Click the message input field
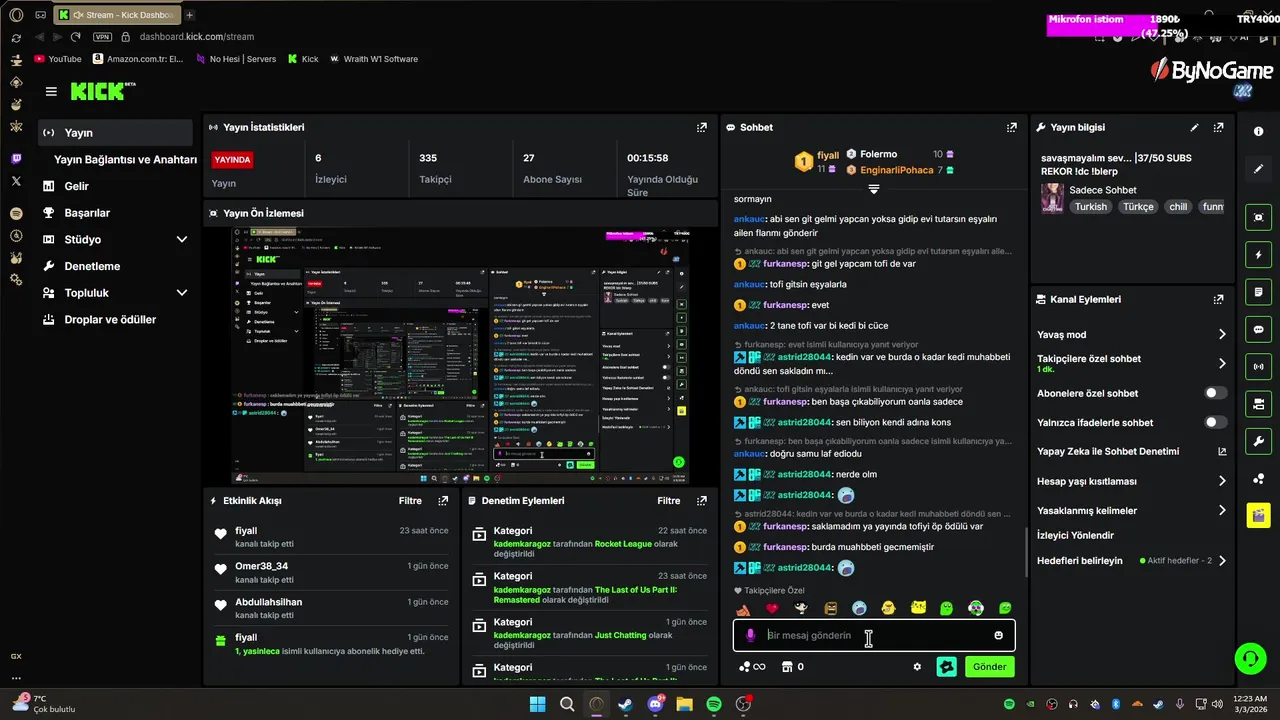Image resolution: width=1280 pixels, height=720 pixels. click(x=874, y=635)
